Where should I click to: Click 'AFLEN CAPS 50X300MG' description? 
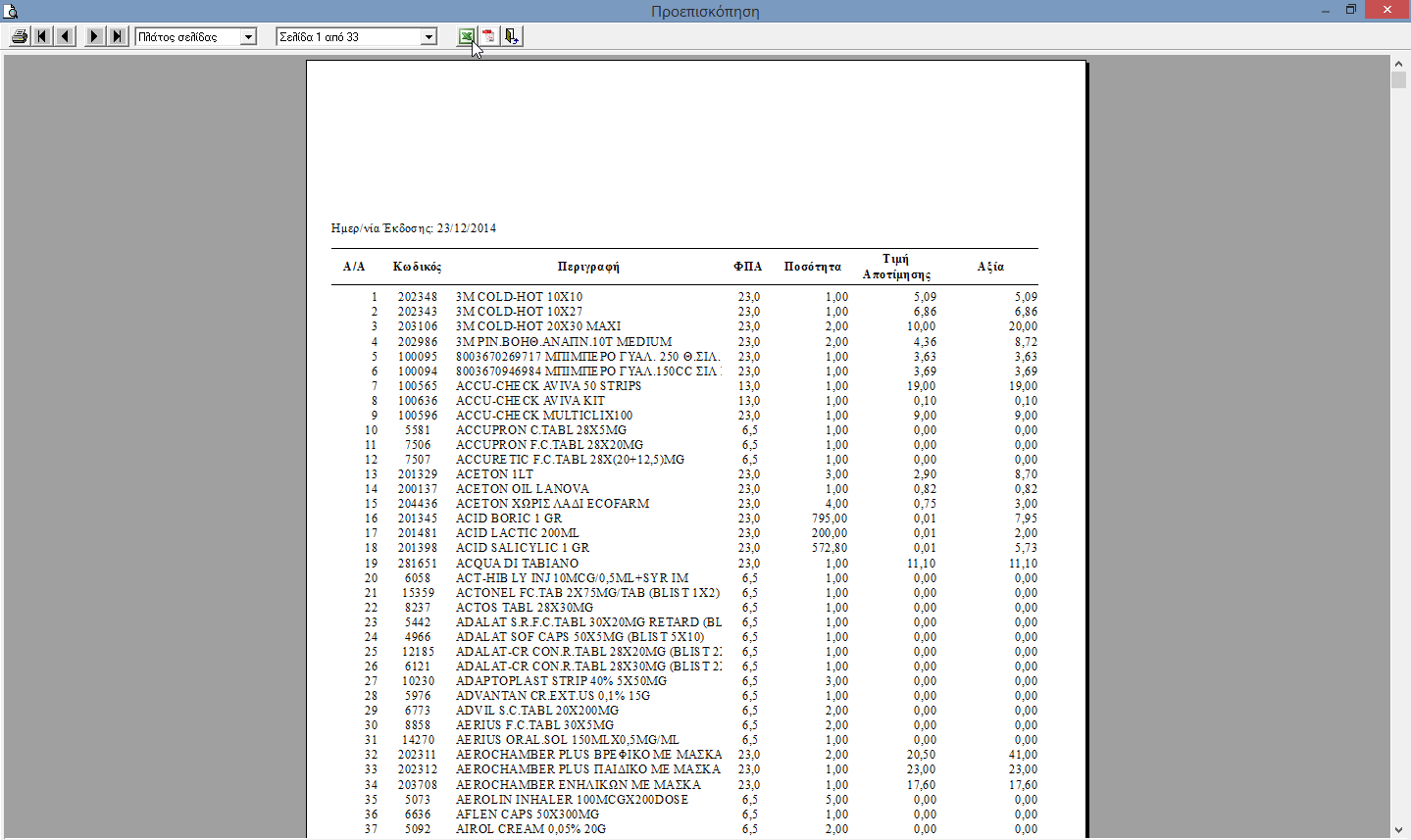(528, 815)
